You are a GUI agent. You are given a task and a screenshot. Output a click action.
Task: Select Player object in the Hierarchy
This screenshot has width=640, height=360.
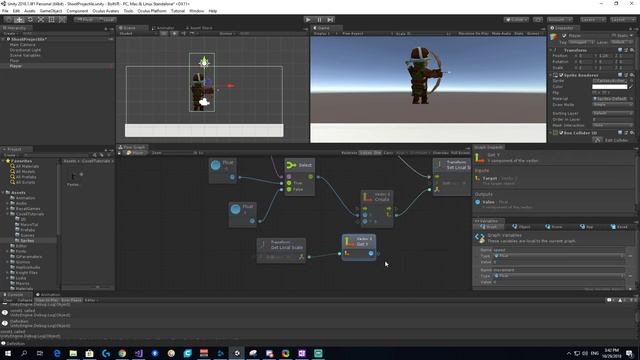(16, 66)
